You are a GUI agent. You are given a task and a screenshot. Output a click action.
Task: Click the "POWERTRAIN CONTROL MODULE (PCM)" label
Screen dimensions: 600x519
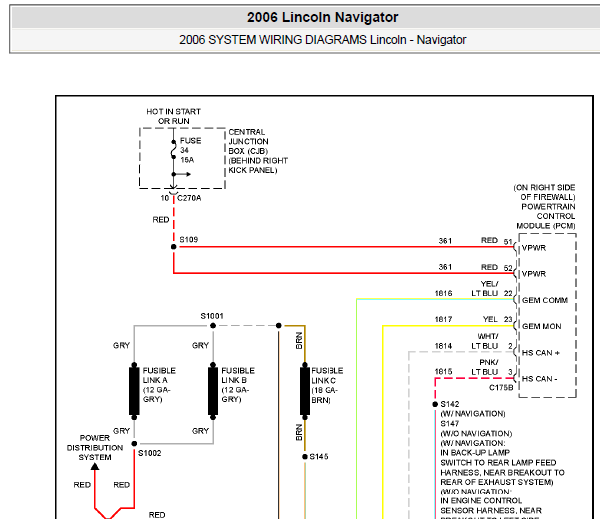coord(546,216)
